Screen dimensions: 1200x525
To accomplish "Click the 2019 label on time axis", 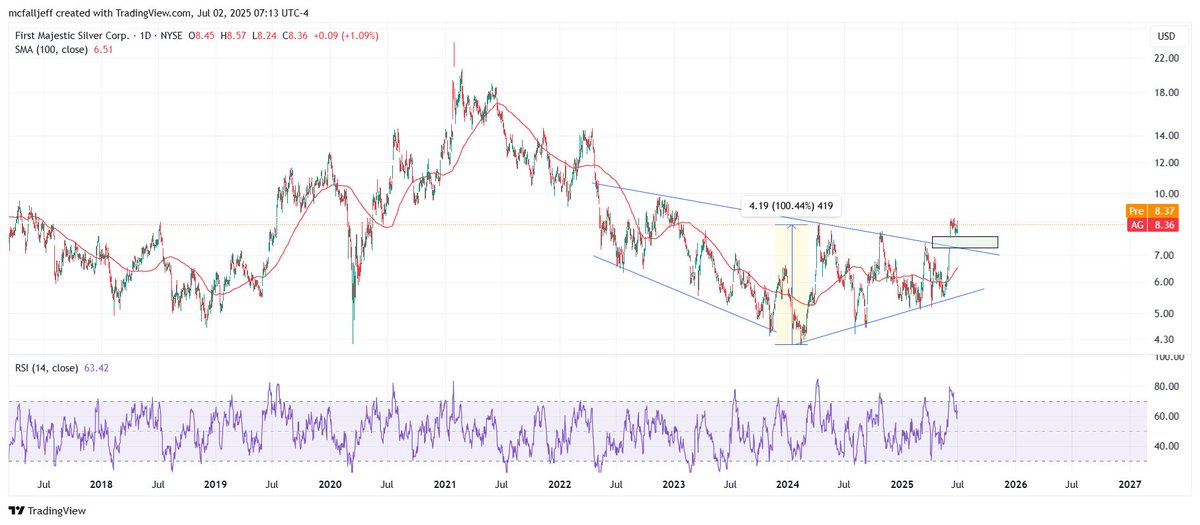I will point(216,483).
